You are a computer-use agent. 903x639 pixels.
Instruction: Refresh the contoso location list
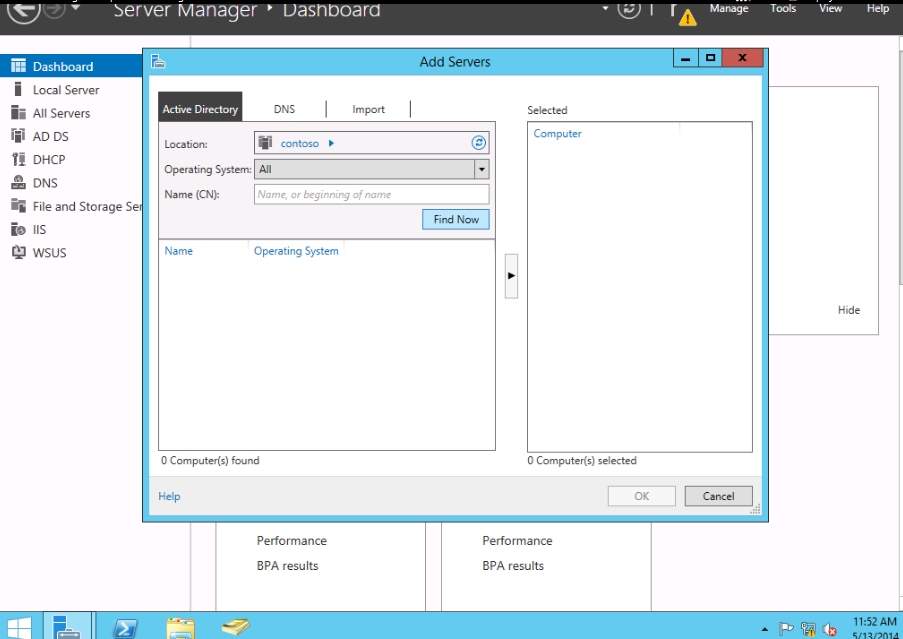coord(479,143)
